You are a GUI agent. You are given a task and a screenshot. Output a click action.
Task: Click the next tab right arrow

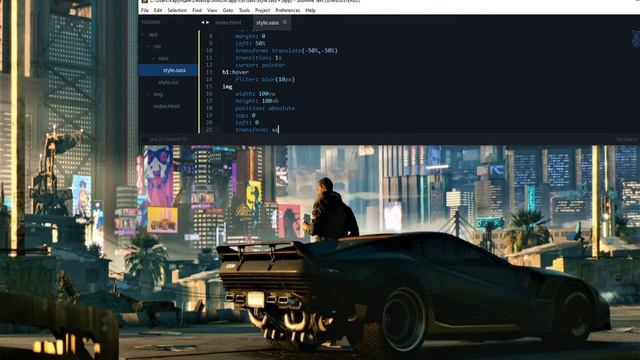208,22
